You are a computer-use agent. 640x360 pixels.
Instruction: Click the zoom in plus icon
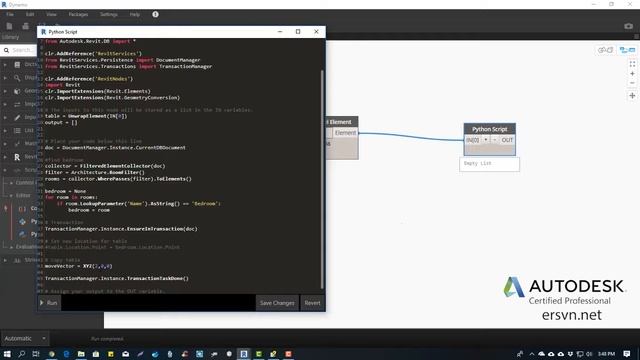point(632,74)
